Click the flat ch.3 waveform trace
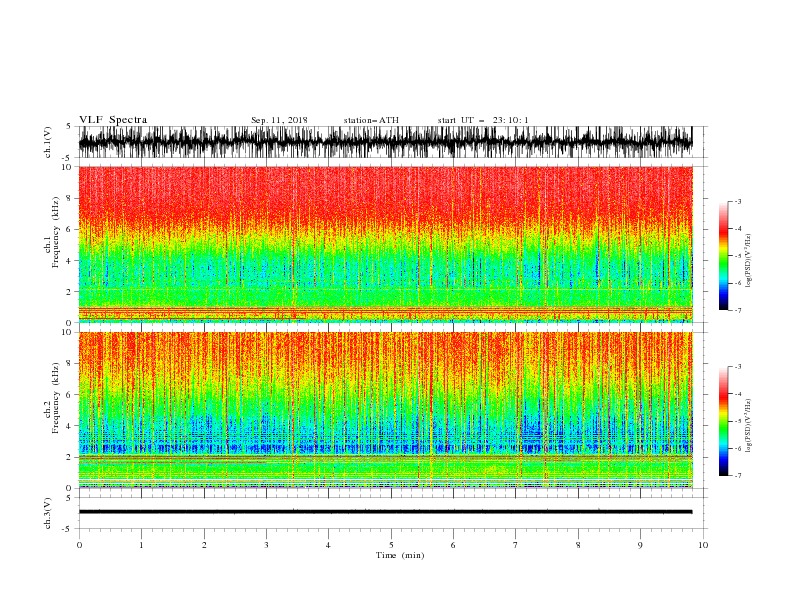The width and height of the screenshot is (792, 612). pos(385,512)
